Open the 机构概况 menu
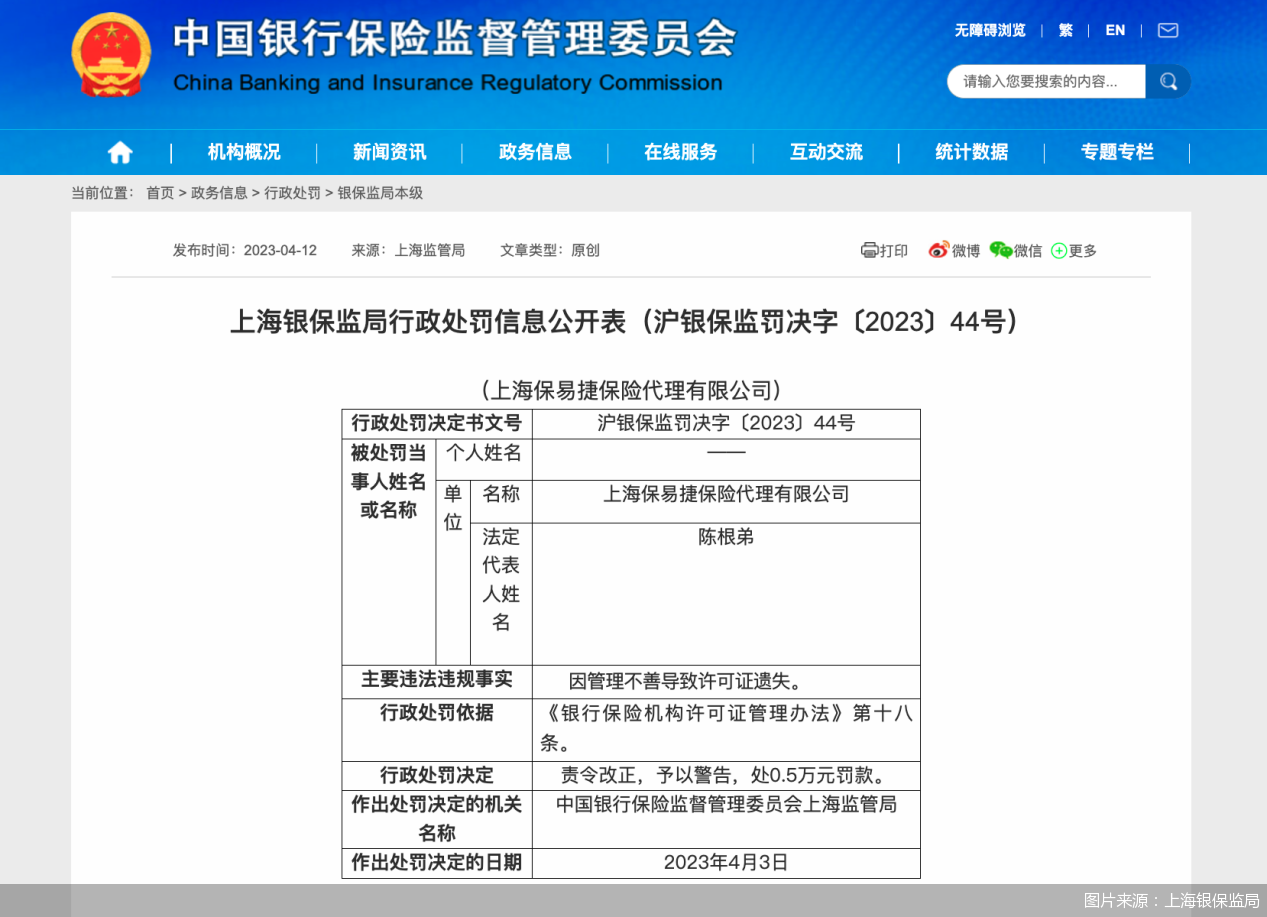Viewport: 1267px width, 917px height. [242, 151]
